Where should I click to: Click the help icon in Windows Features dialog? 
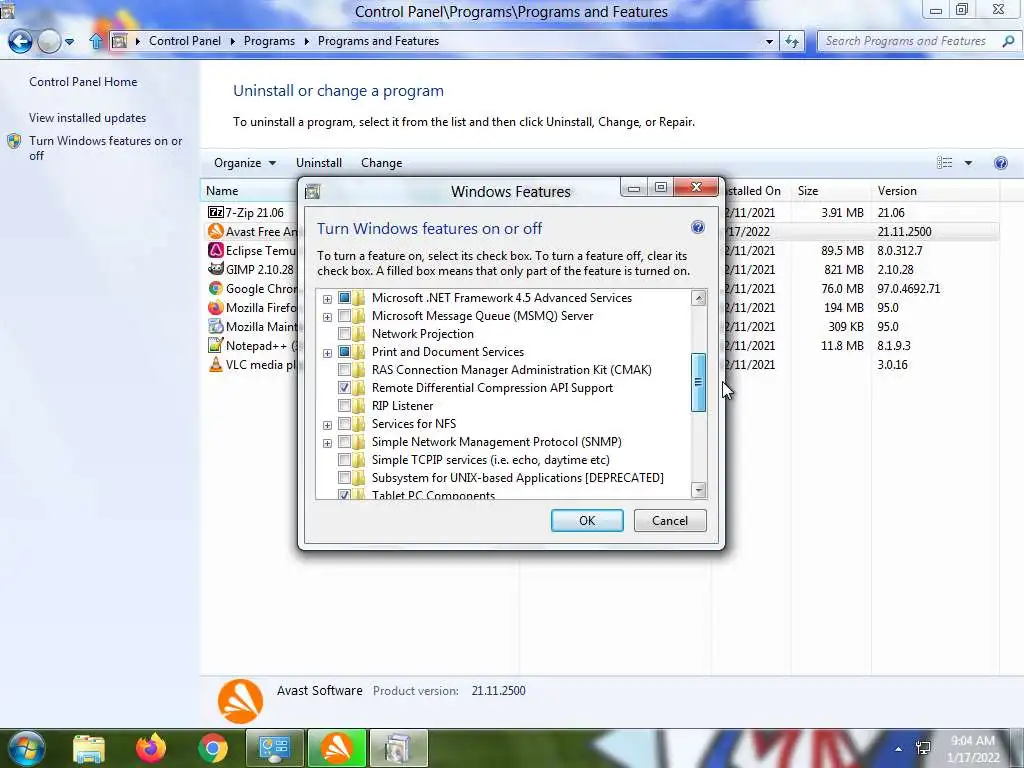[697, 227]
